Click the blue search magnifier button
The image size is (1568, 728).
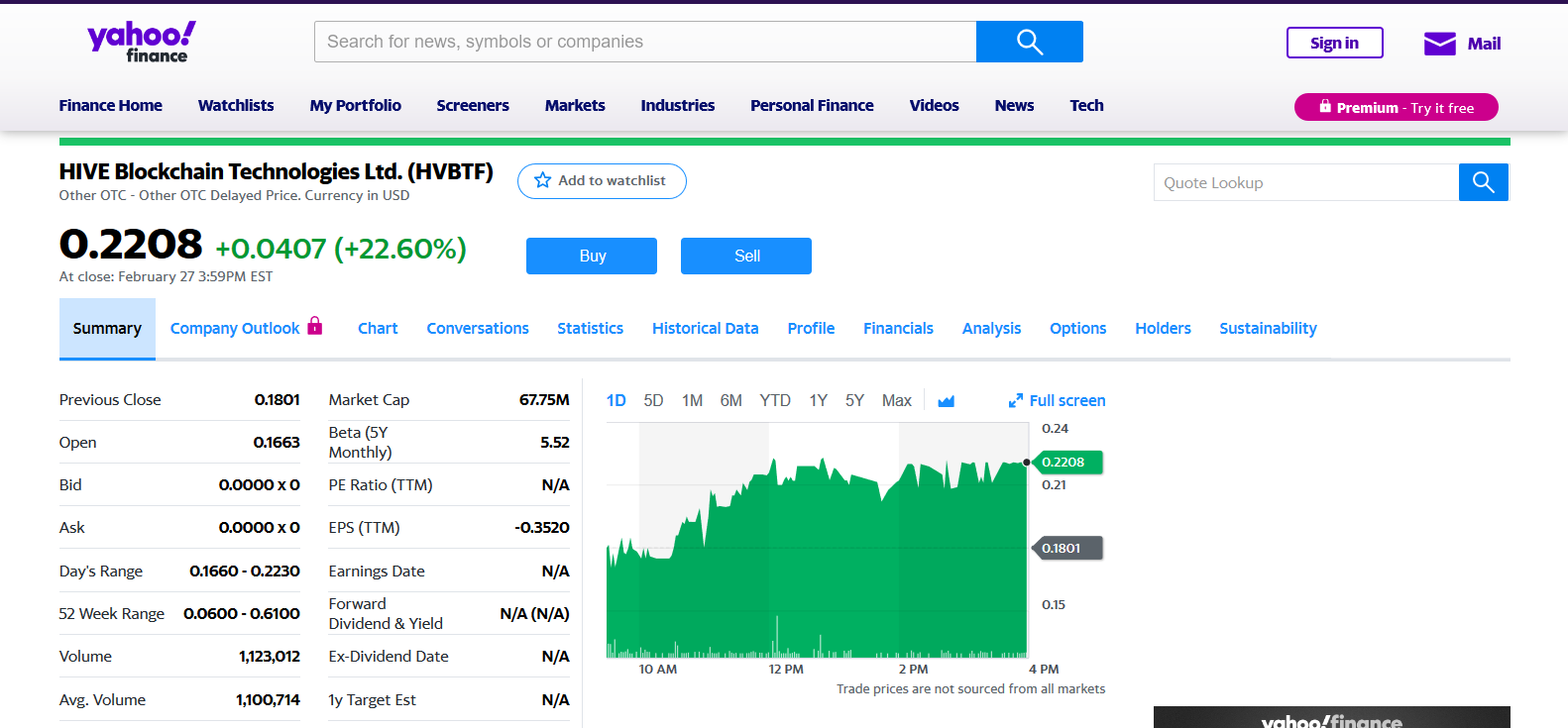[1029, 42]
